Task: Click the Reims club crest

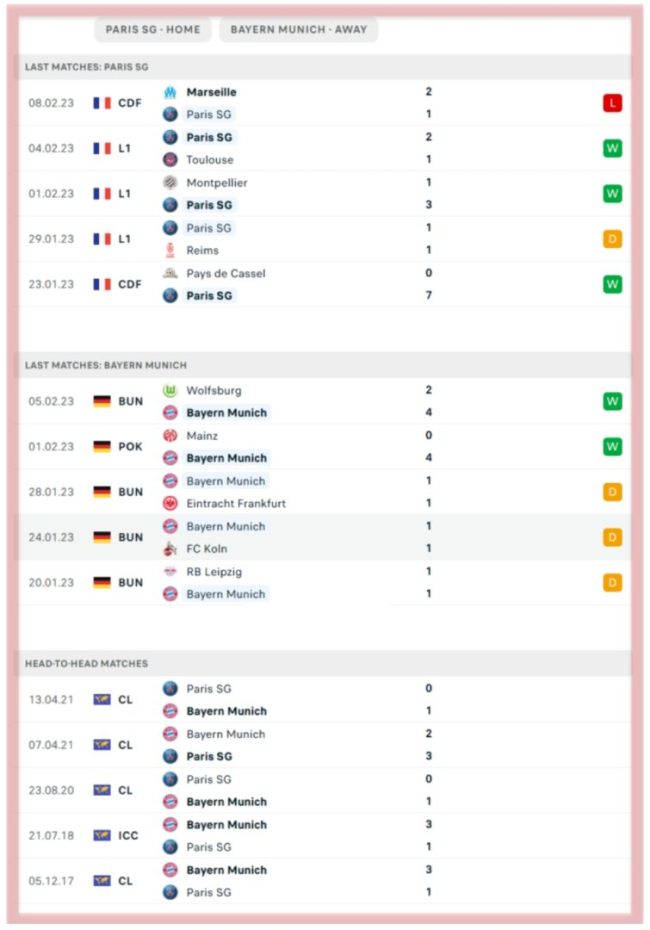Action: tap(170, 250)
